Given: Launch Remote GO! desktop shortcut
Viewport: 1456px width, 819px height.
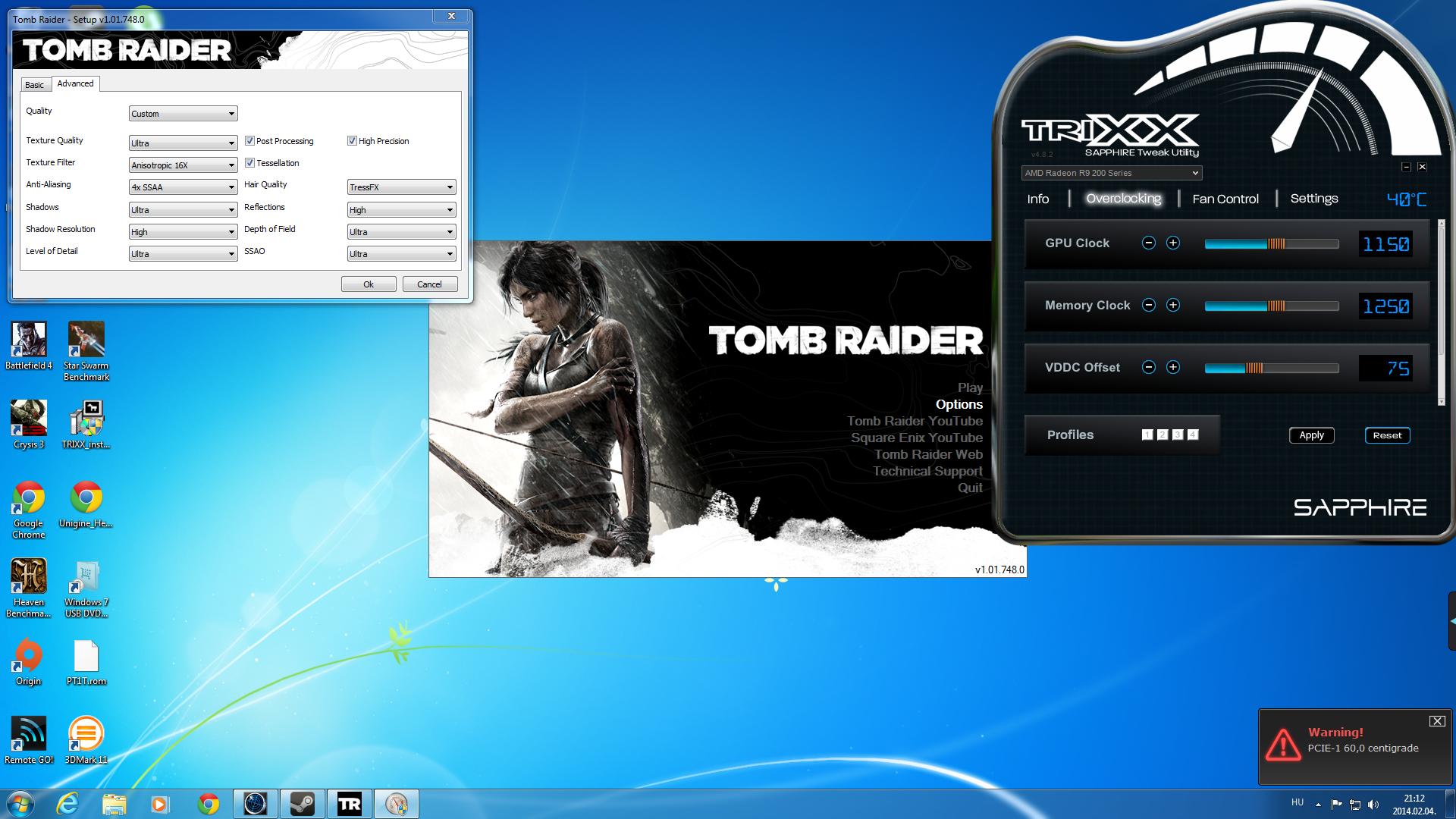Looking at the screenshot, I should 29,740.
